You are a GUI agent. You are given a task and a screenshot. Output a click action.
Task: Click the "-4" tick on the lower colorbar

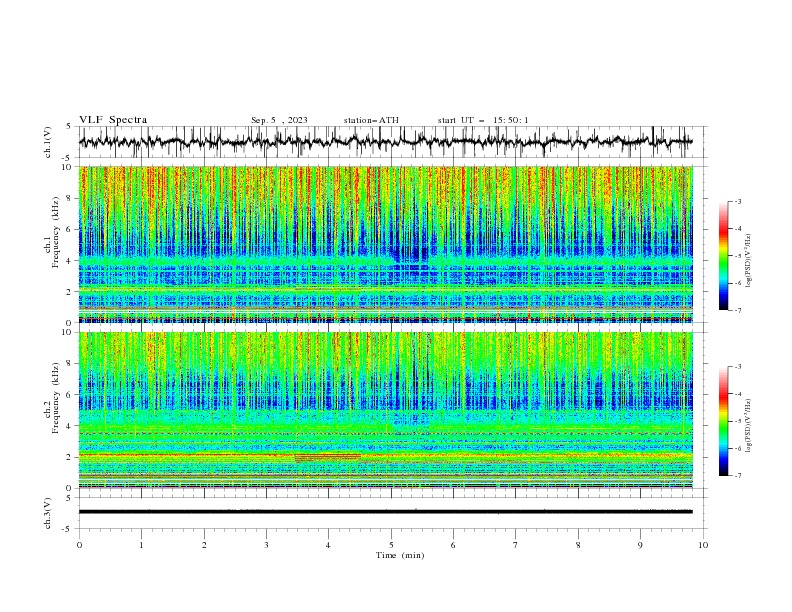(x=738, y=394)
